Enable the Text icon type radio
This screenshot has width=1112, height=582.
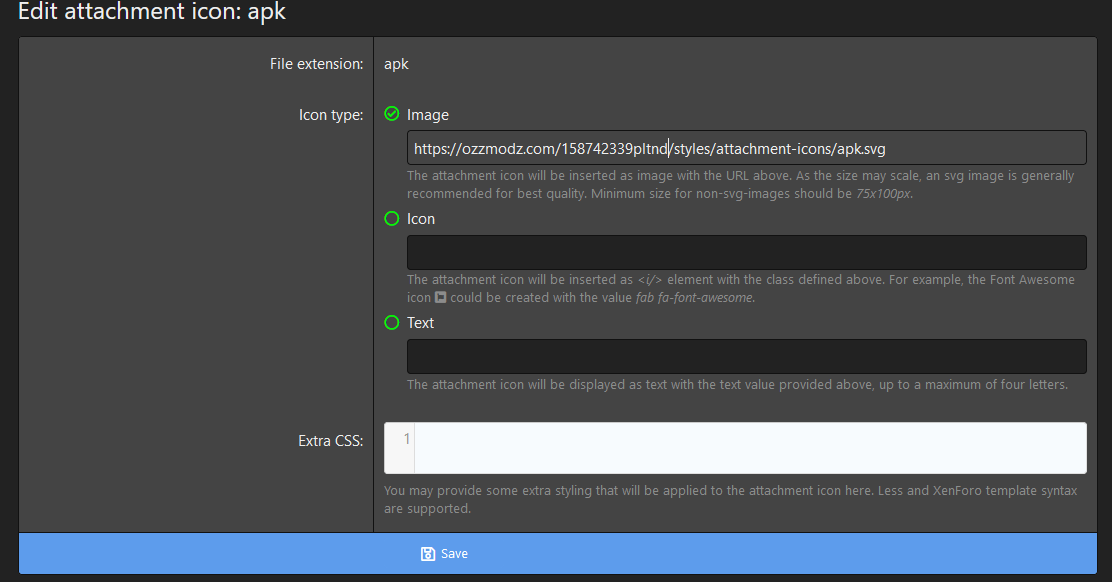(392, 322)
